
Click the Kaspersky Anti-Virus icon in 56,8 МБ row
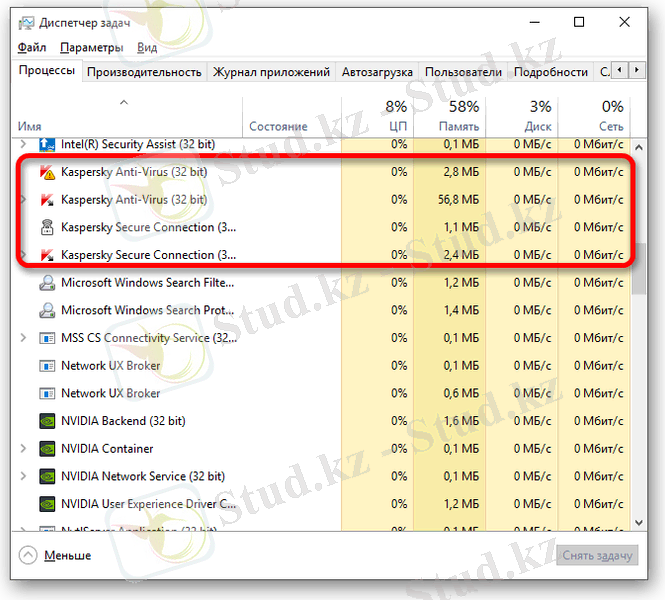pyautogui.click(x=47, y=200)
